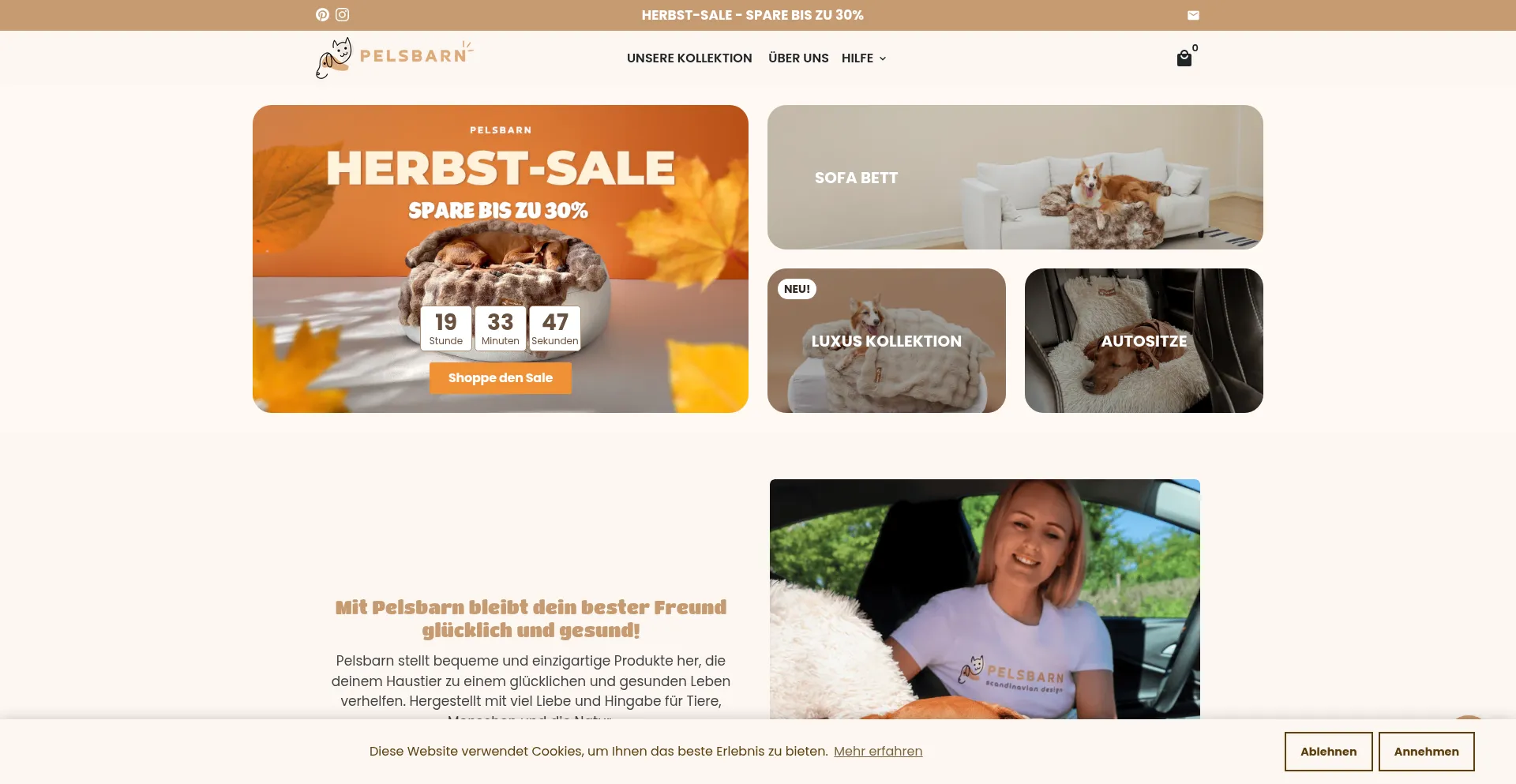Expand the HILFE dropdown chevron
The image size is (1516, 784).
tap(883, 58)
